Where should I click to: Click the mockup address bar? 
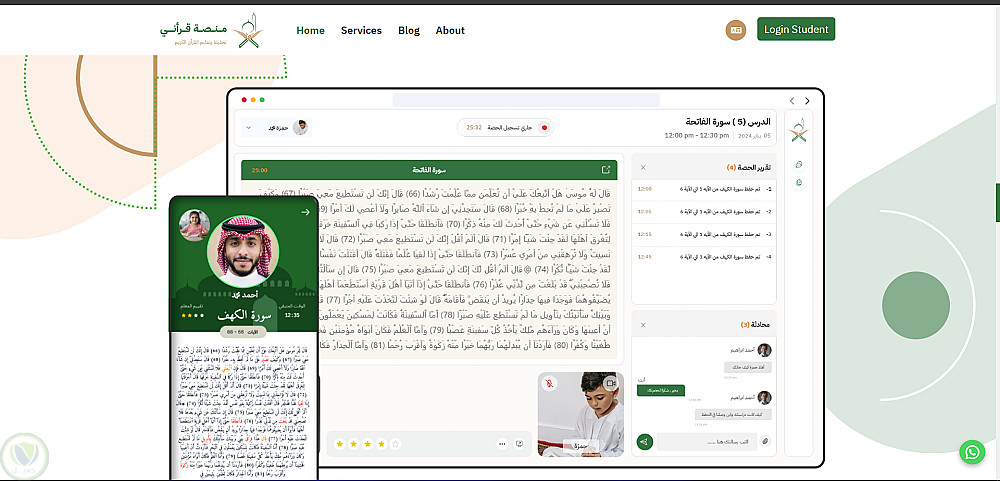[526, 100]
